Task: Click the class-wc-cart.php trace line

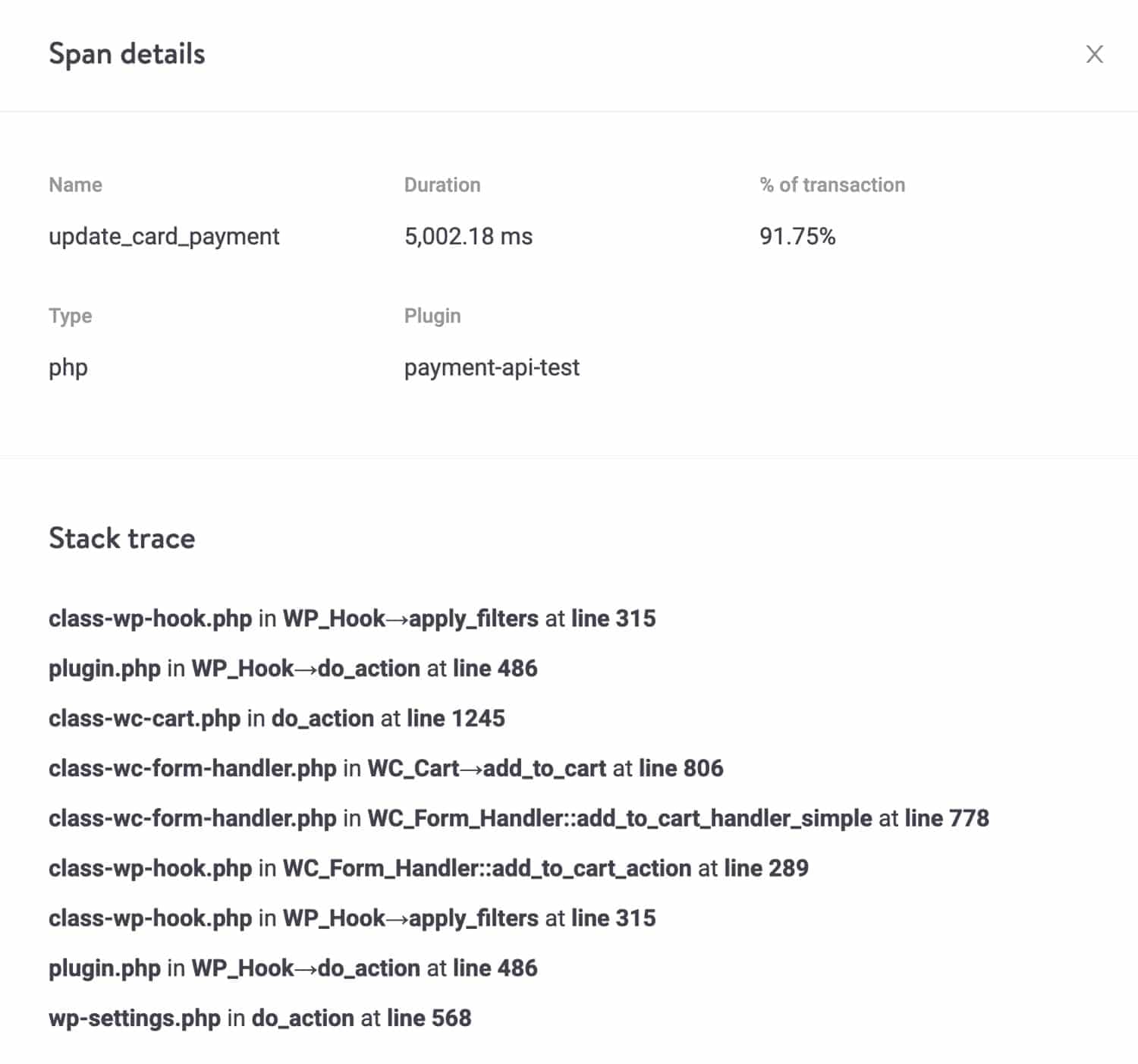Action: tap(276, 718)
